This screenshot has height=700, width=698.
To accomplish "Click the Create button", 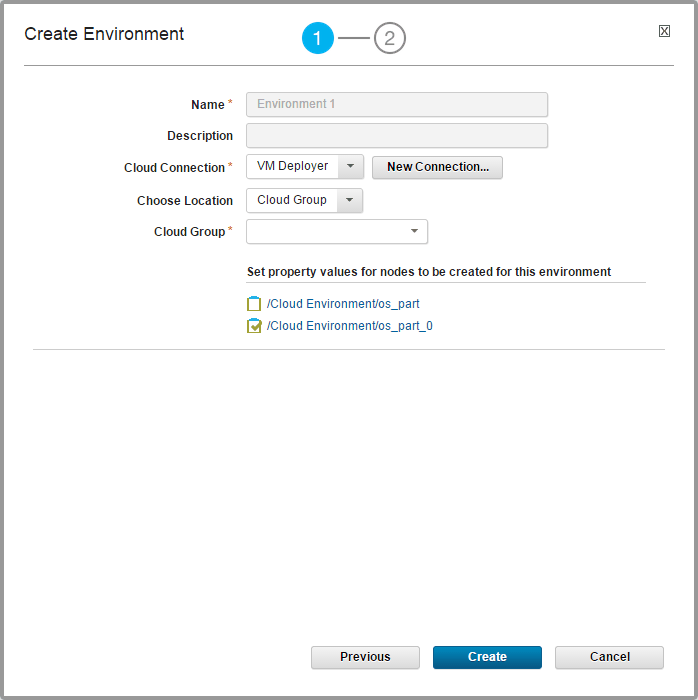I will click(x=487, y=657).
